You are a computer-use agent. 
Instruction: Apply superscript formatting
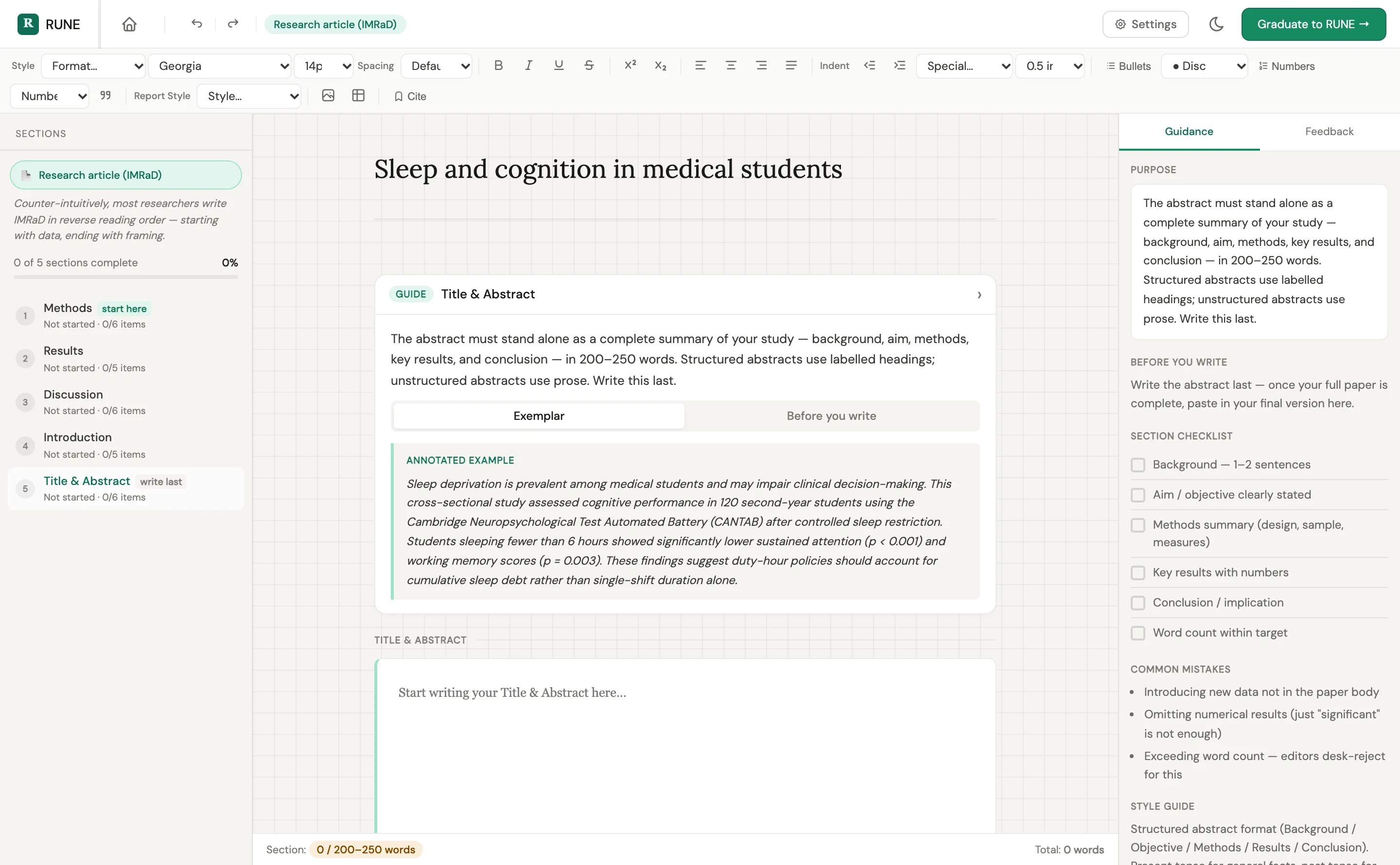630,66
